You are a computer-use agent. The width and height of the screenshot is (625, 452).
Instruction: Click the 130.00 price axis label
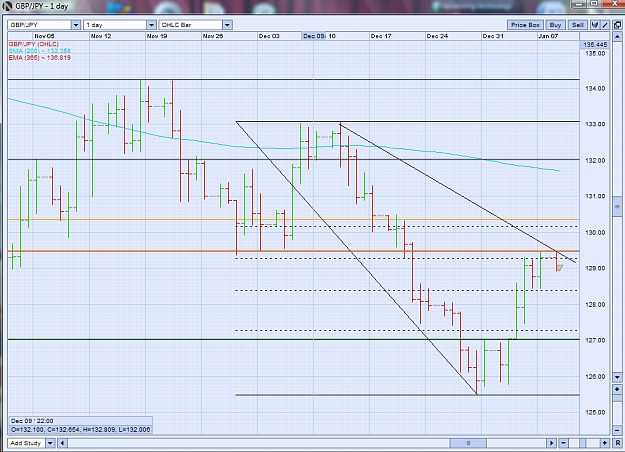click(x=595, y=232)
